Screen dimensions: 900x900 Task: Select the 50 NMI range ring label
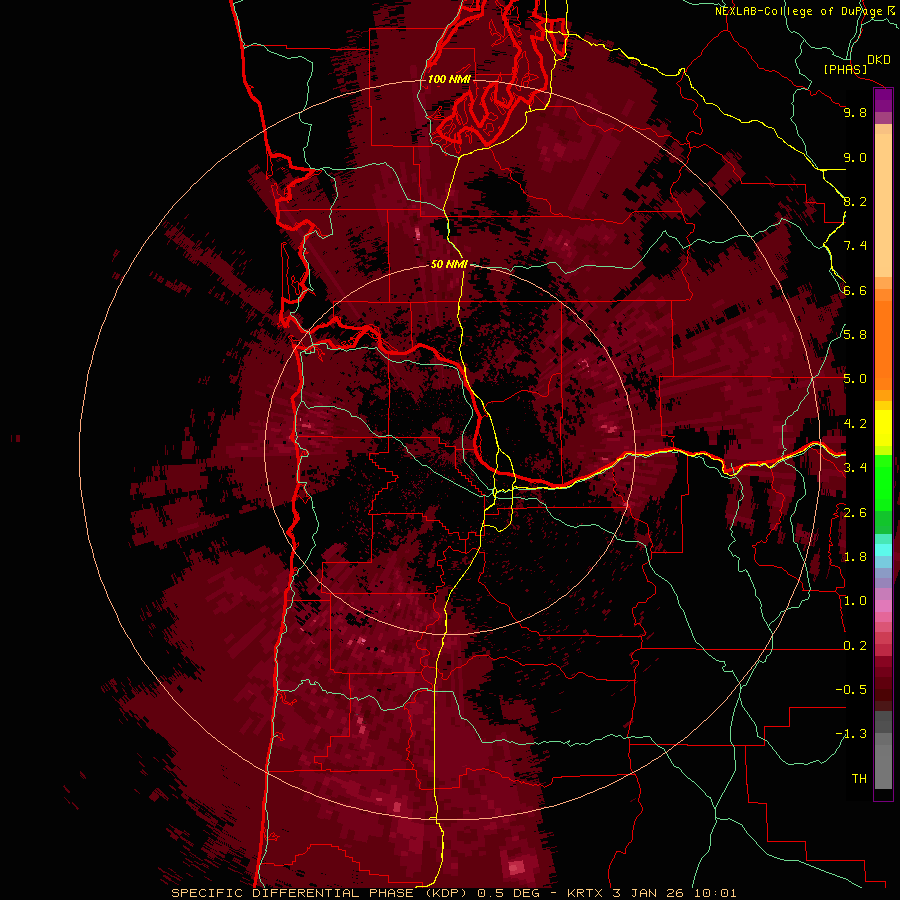coord(449,264)
